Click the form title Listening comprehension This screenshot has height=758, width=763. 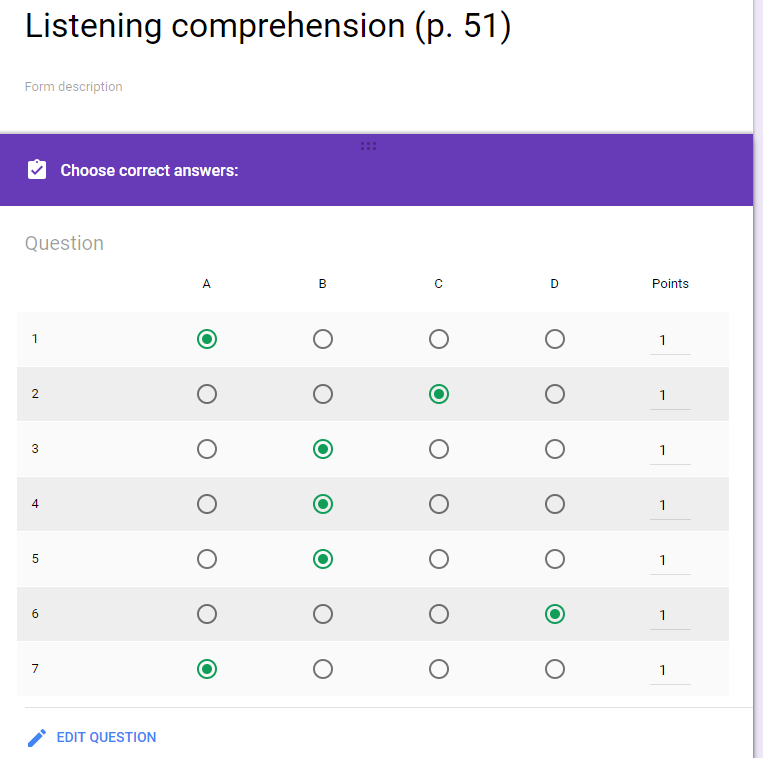point(268,27)
